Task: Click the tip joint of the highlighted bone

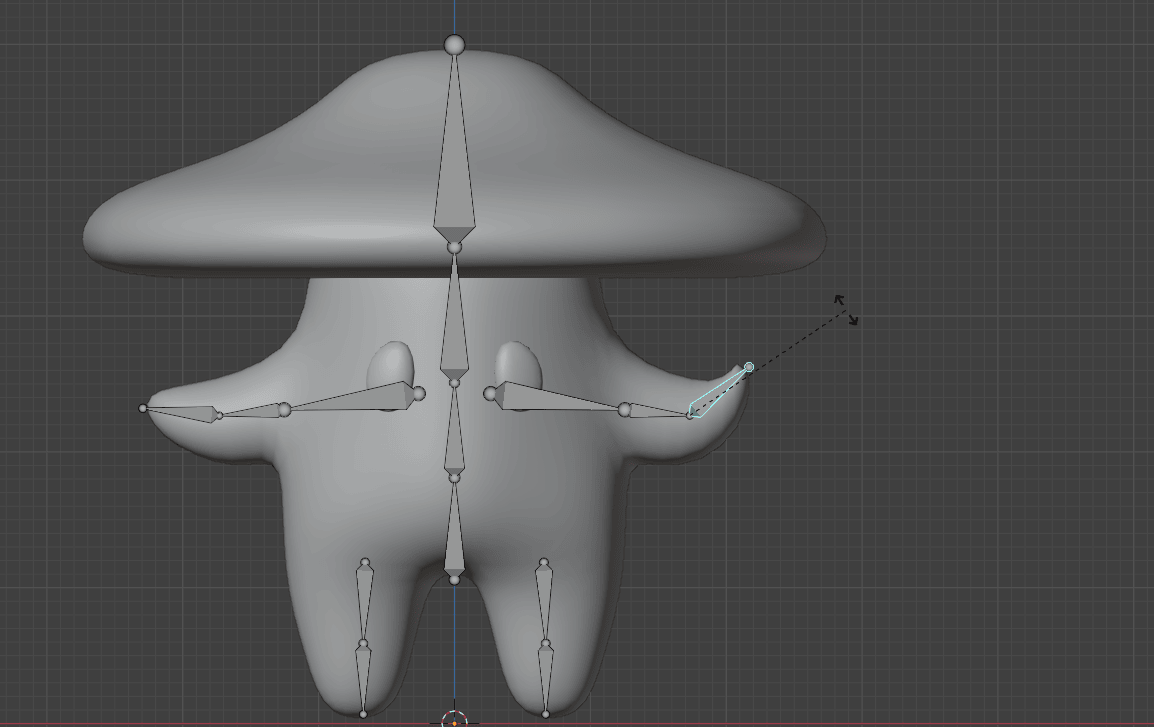Action: coord(749,368)
